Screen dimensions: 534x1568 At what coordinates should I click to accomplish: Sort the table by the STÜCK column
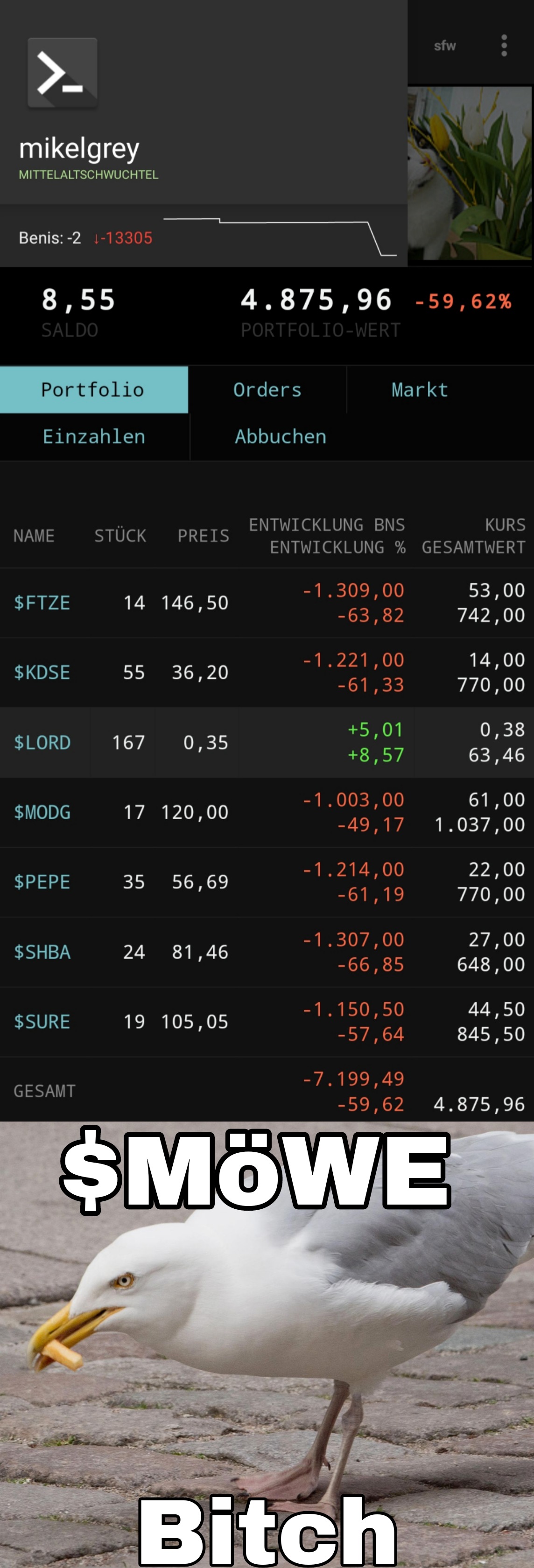(120, 536)
